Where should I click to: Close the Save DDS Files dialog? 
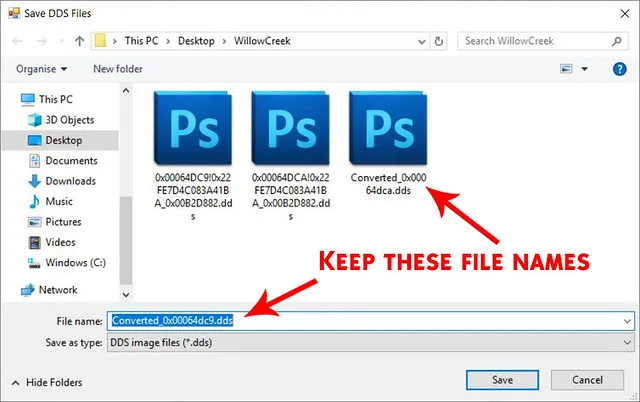[x=624, y=14]
